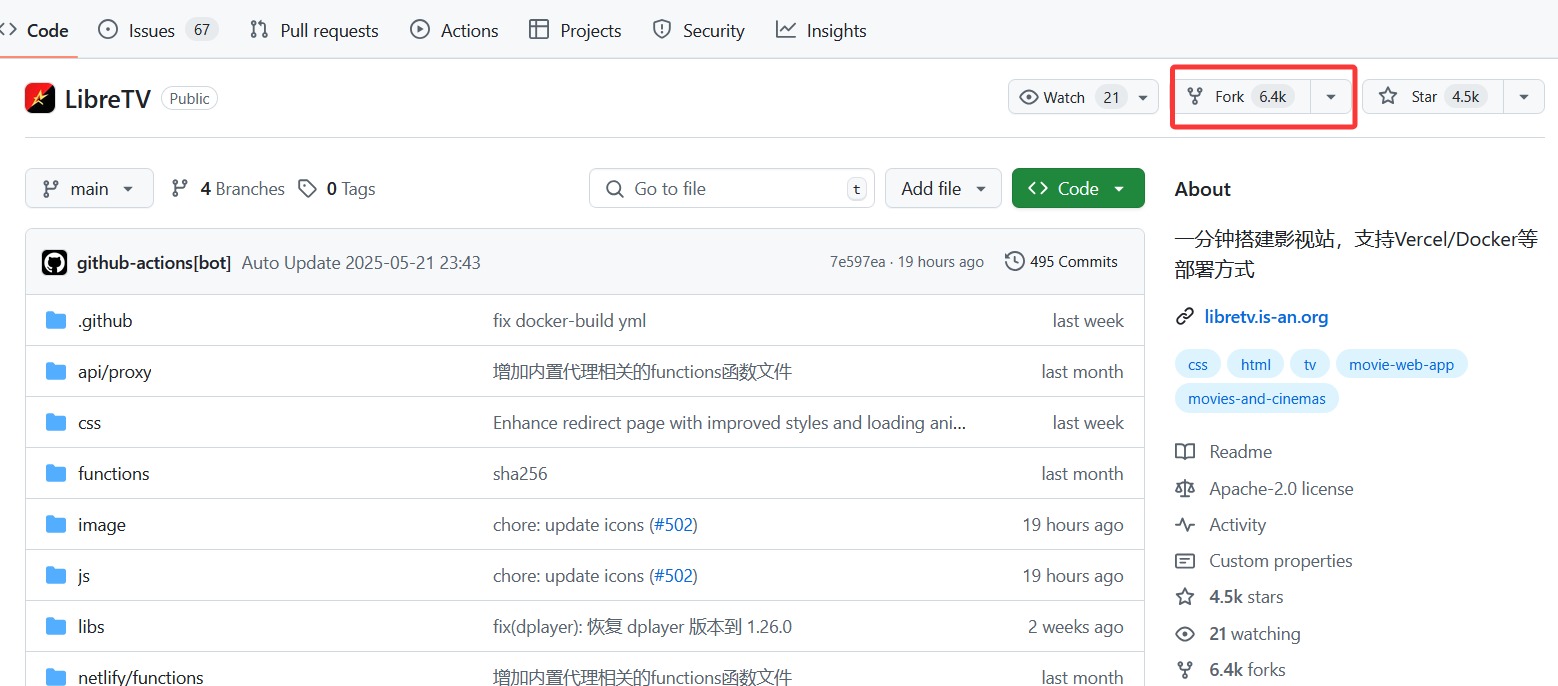Image resolution: width=1558 pixels, height=686 pixels.
Task: Open the 'Enhance redirect page' commit message
Action: click(730, 423)
